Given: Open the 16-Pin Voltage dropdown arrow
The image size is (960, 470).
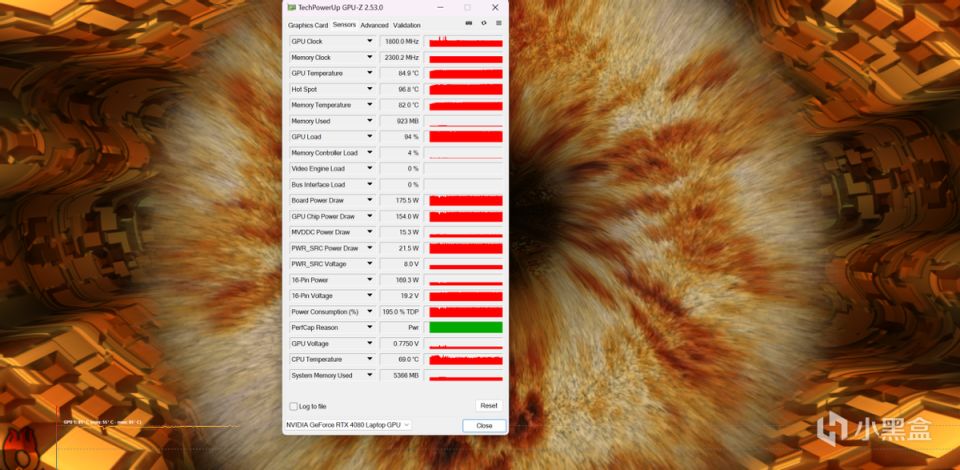Looking at the screenshot, I should coord(370,296).
